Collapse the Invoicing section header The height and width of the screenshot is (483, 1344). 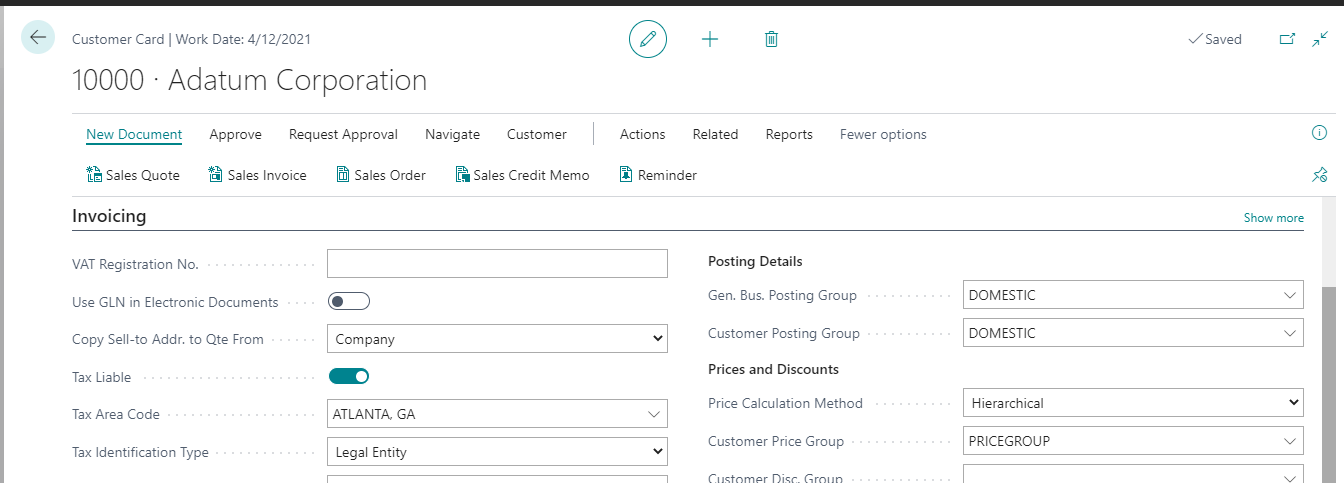click(109, 216)
